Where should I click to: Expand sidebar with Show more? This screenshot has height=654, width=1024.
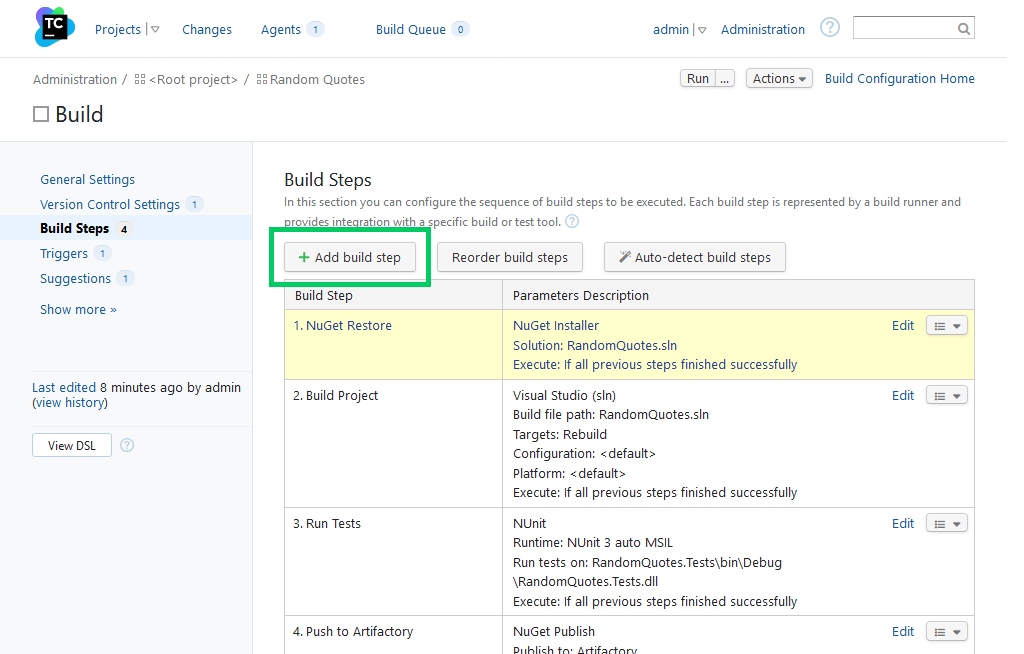click(78, 310)
